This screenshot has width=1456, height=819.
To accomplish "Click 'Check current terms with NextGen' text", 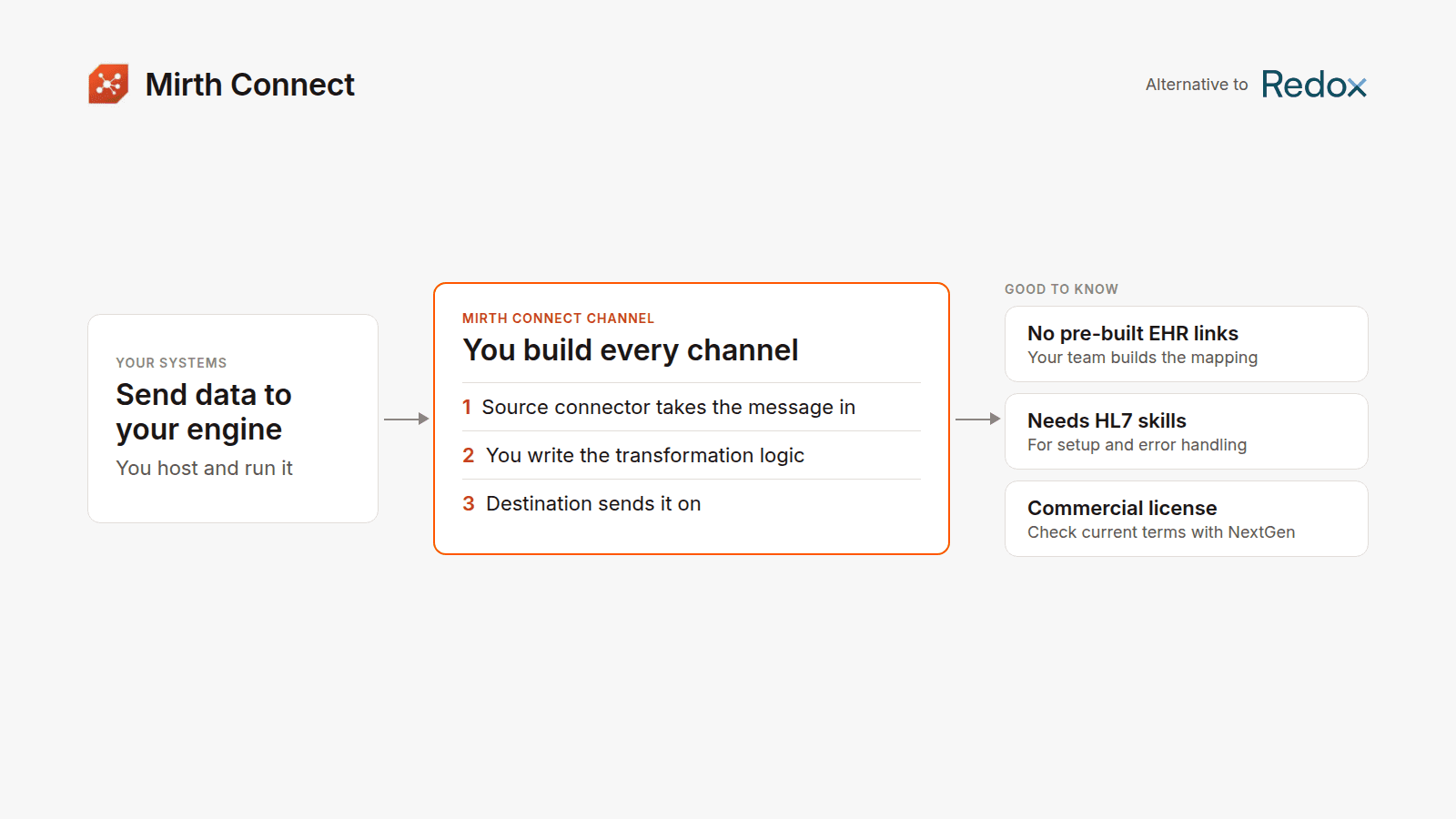I will [1161, 532].
